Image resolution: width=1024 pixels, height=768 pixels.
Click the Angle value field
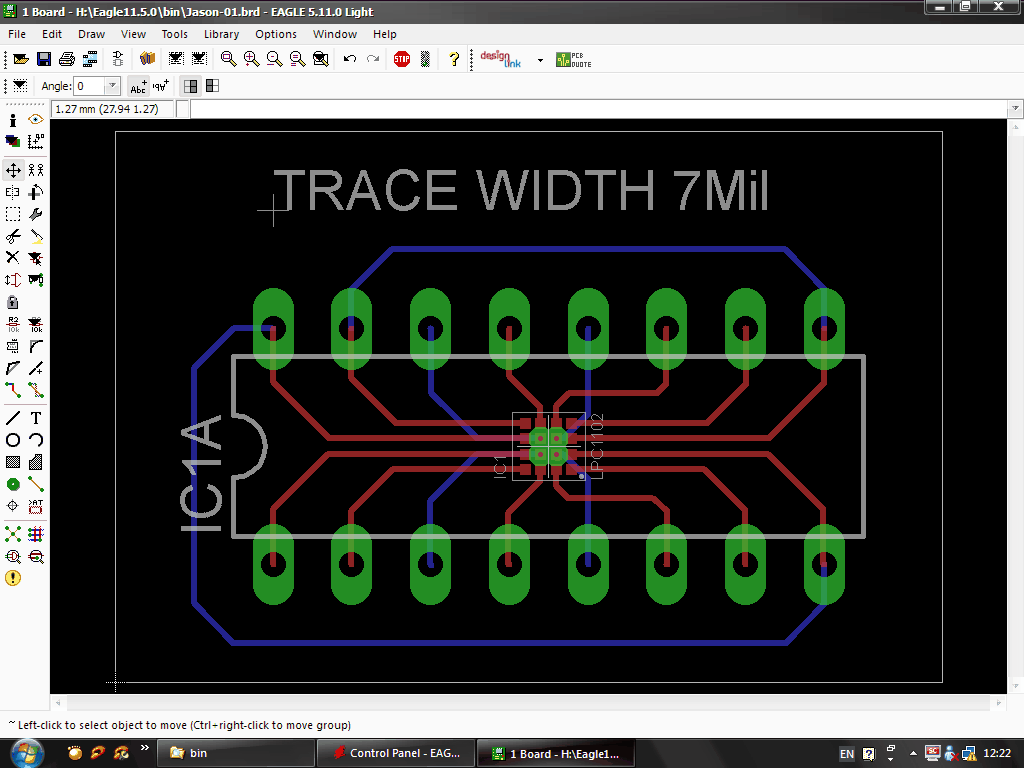pyautogui.click(x=90, y=86)
